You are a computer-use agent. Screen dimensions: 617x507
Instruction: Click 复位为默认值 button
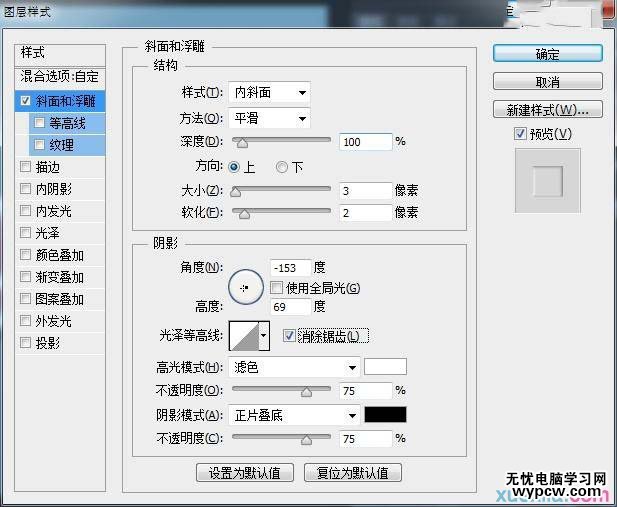(353, 473)
